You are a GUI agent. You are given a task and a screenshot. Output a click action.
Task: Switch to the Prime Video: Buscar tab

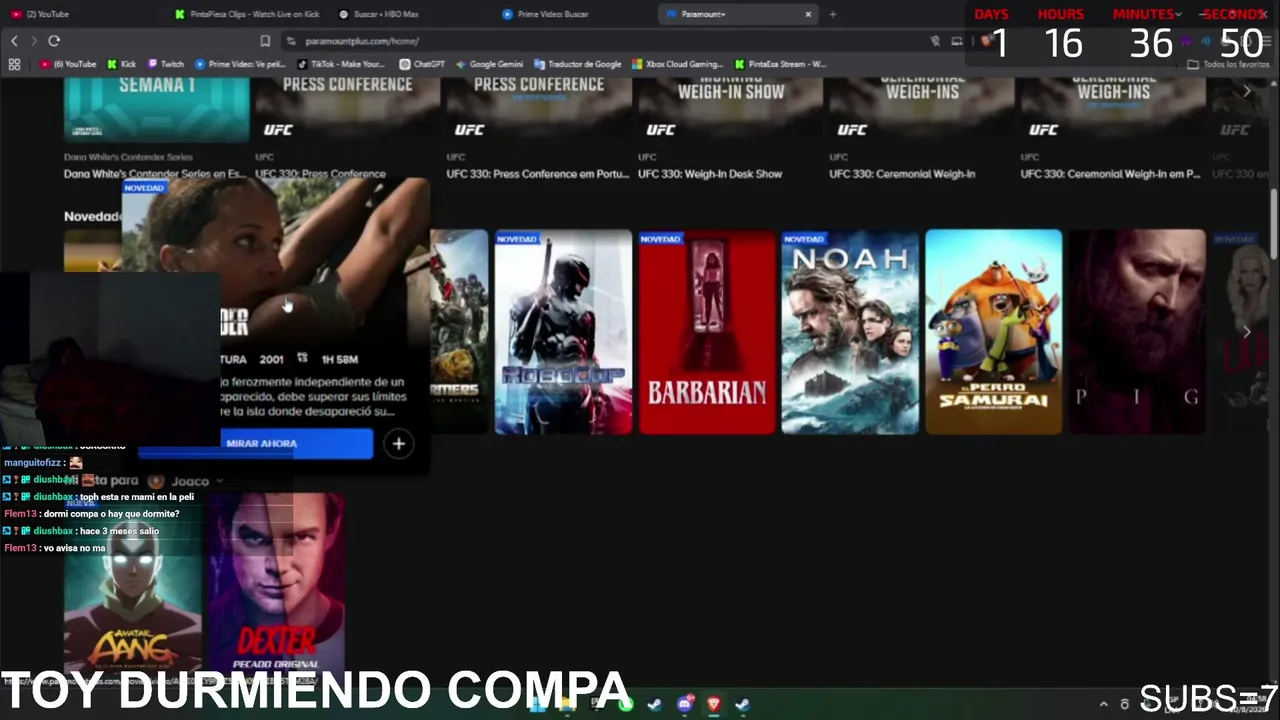pos(573,14)
